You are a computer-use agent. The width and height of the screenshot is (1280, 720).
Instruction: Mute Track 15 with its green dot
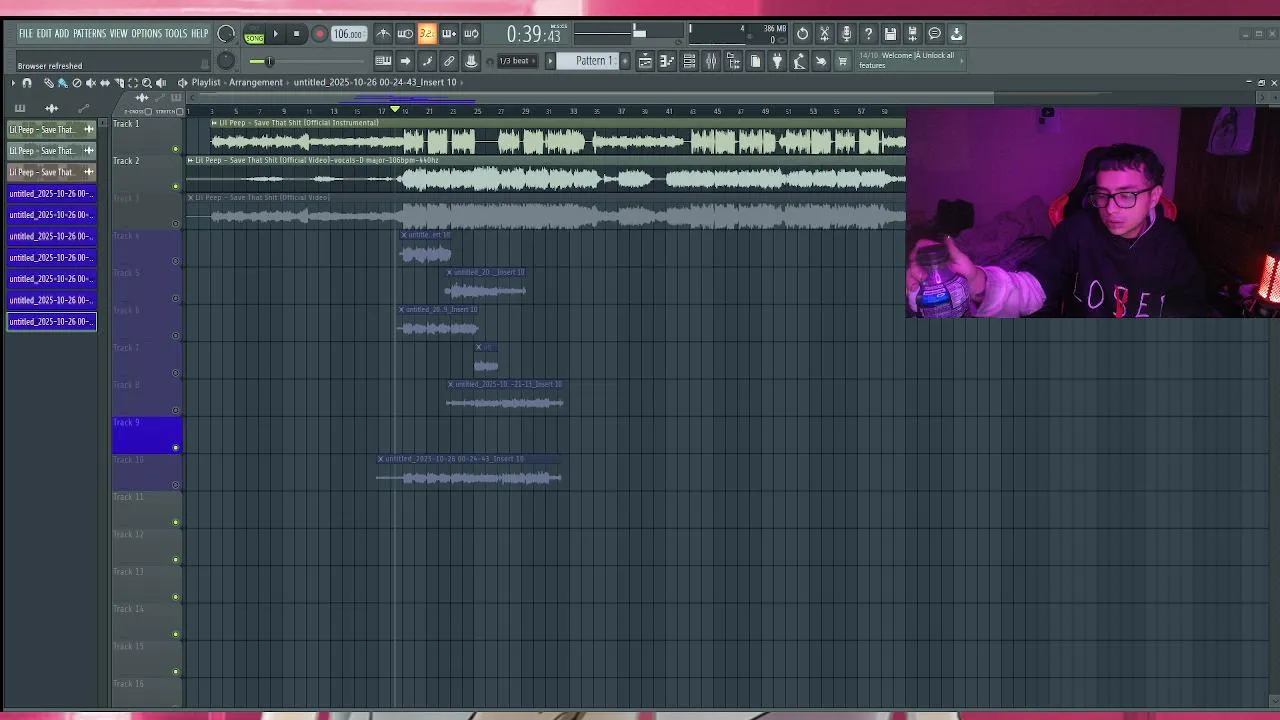176,671
